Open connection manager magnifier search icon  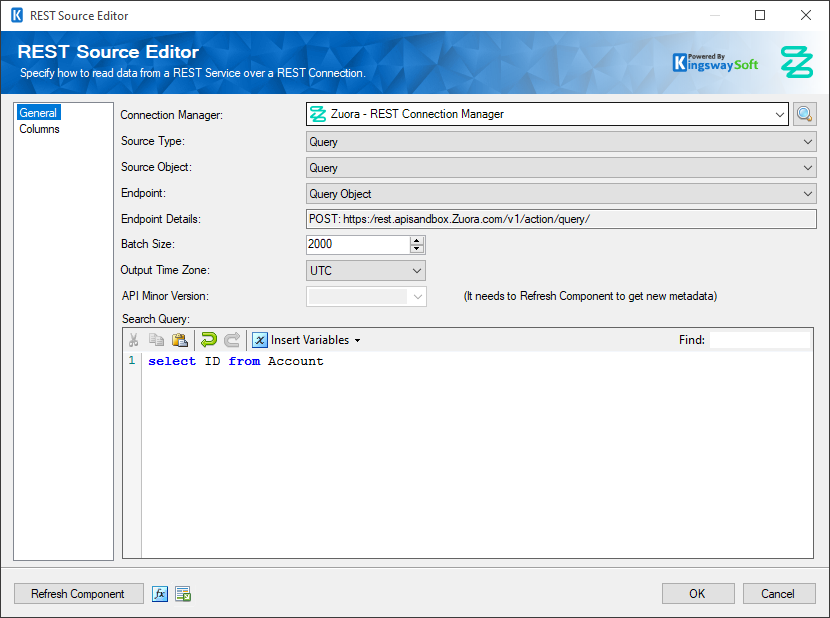(805, 114)
